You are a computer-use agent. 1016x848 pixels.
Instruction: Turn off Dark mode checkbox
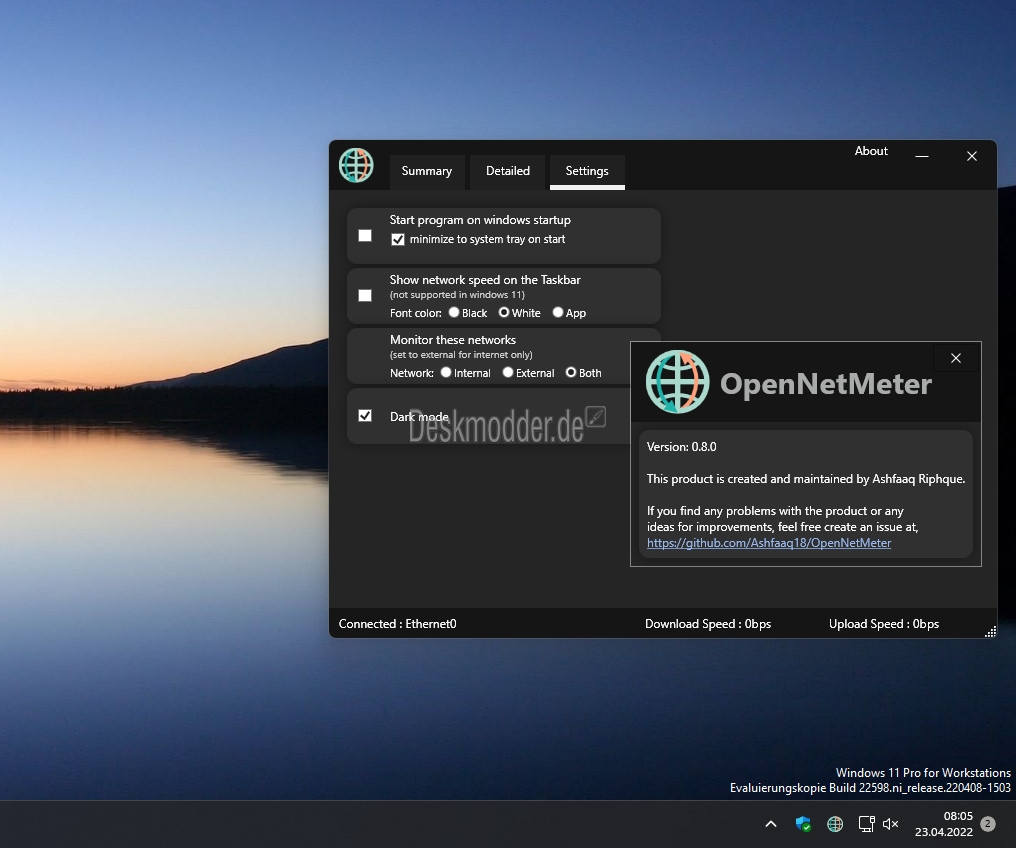pos(365,416)
